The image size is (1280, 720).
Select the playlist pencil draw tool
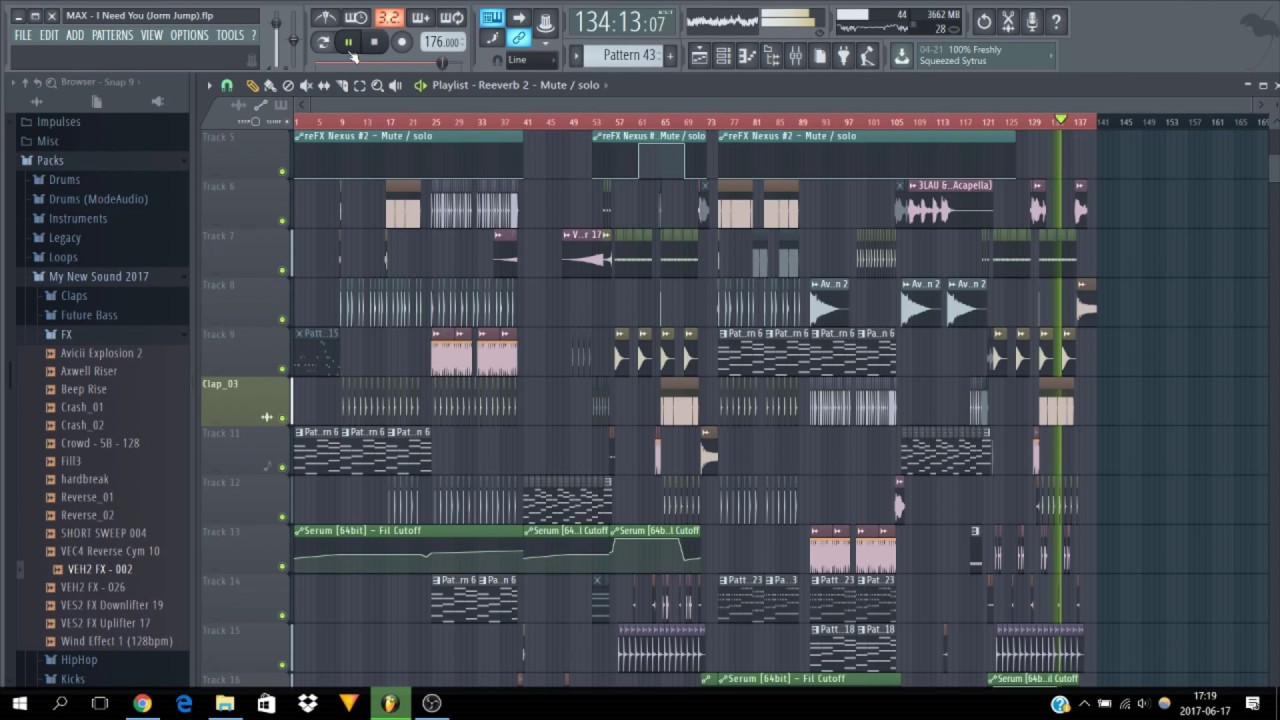click(x=252, y=86)
